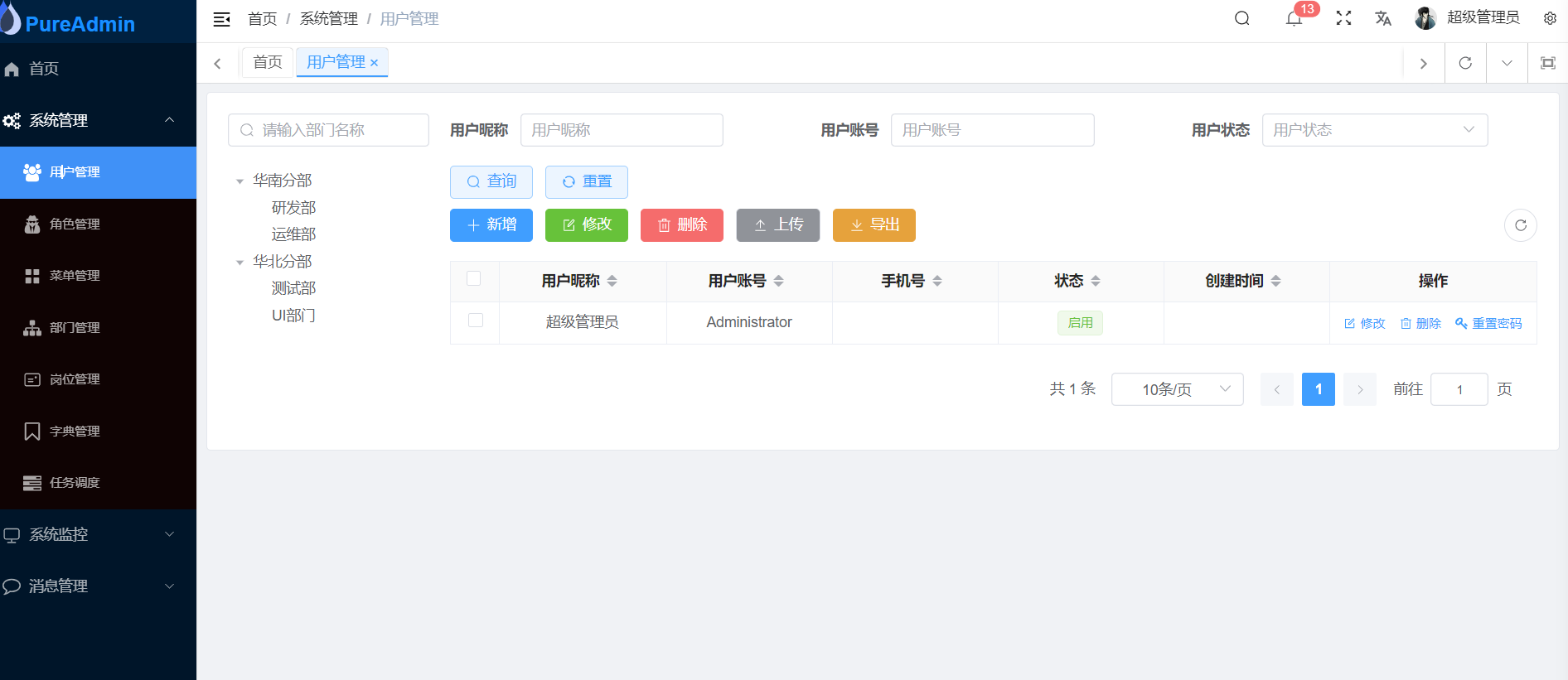Image resolution: width=1568 pixels, height=680 pixels.
Task: Refresh the current tab page icon
Action: pos(1465,63)
